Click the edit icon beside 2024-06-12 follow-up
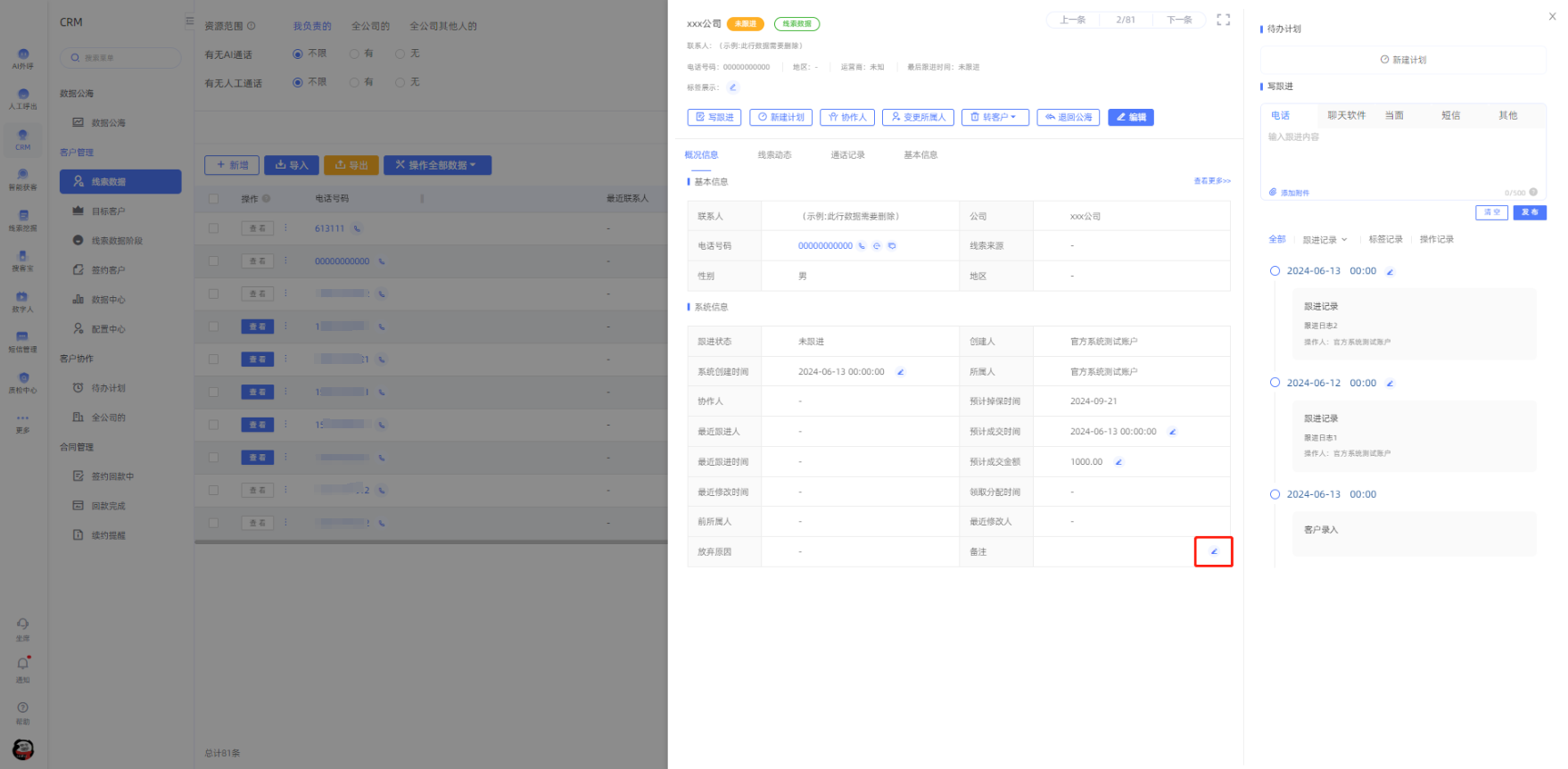Viewport: 1568px width, 769px height. pyautogui.click(x=1390, y=384)
